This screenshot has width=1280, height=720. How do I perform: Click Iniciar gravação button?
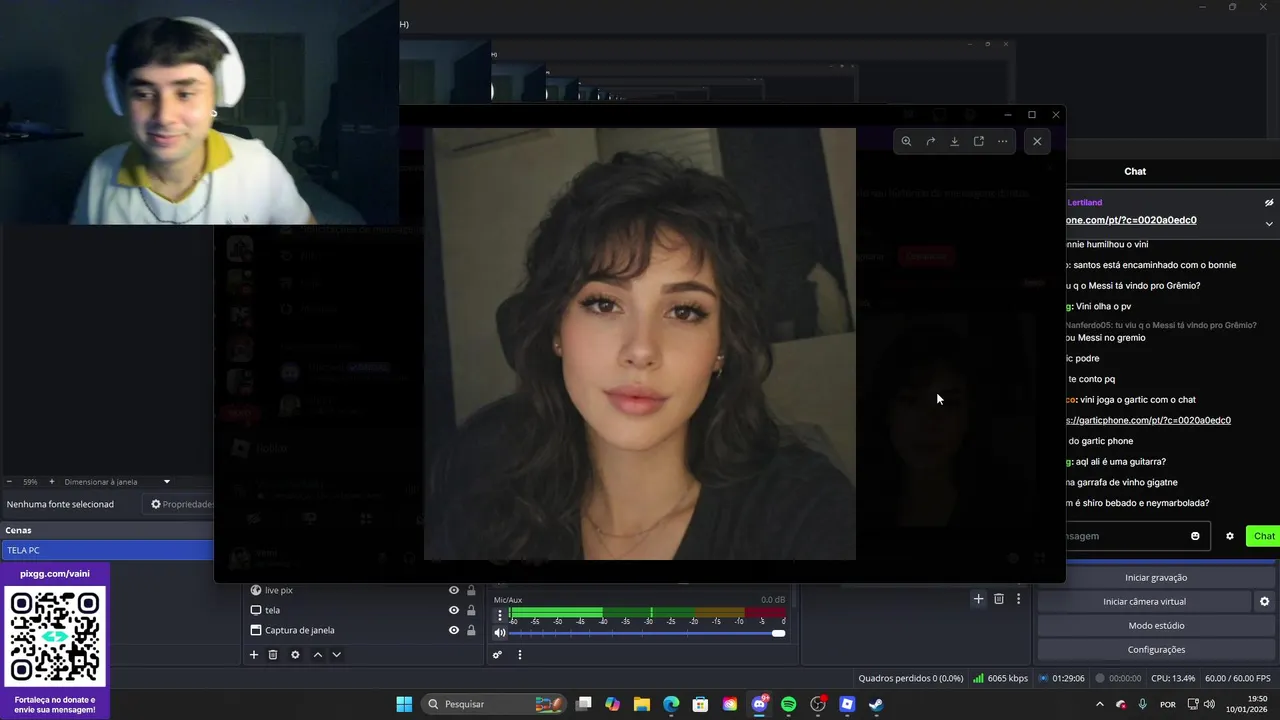tap(1156, 577)
